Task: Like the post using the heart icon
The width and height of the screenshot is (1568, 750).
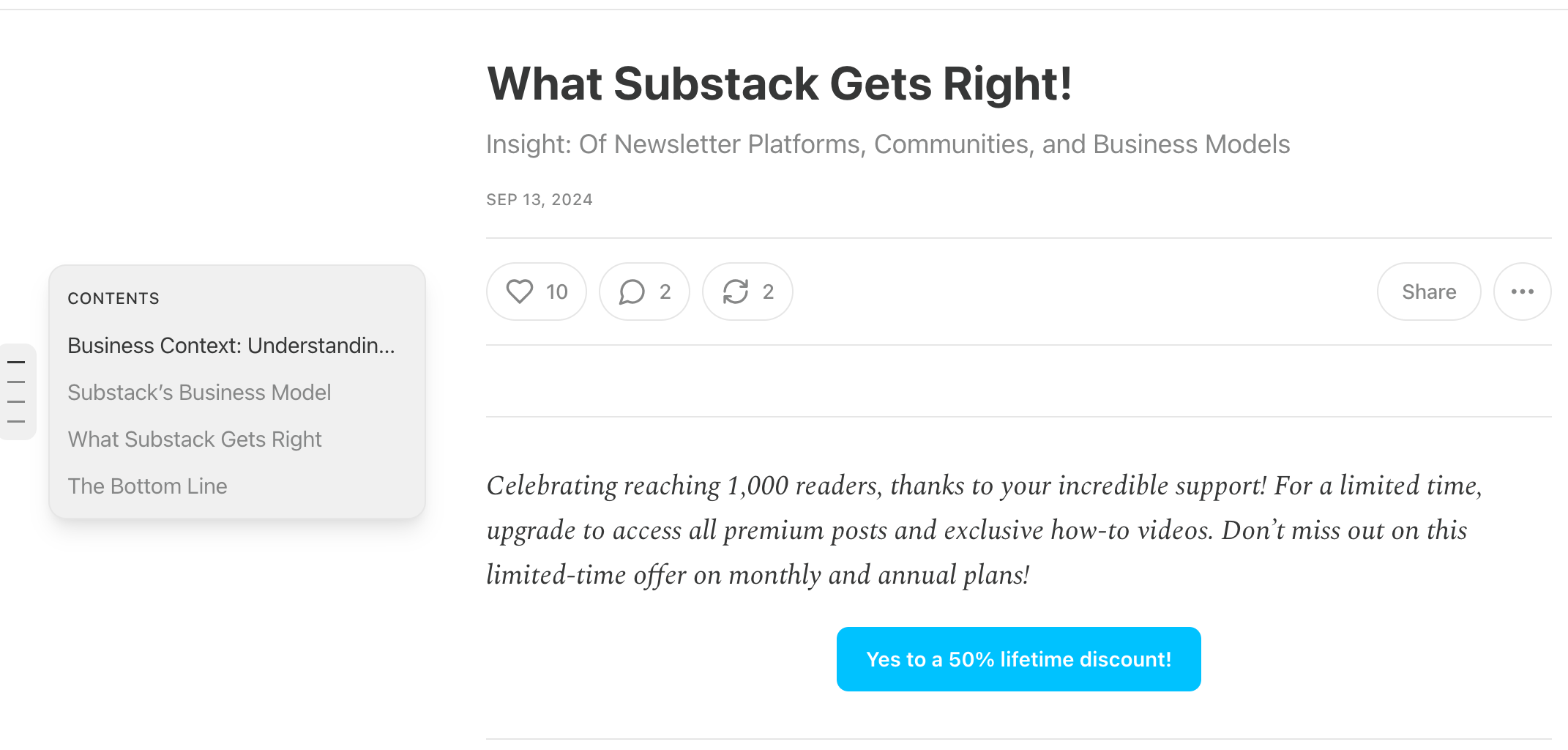Action: 520,291
